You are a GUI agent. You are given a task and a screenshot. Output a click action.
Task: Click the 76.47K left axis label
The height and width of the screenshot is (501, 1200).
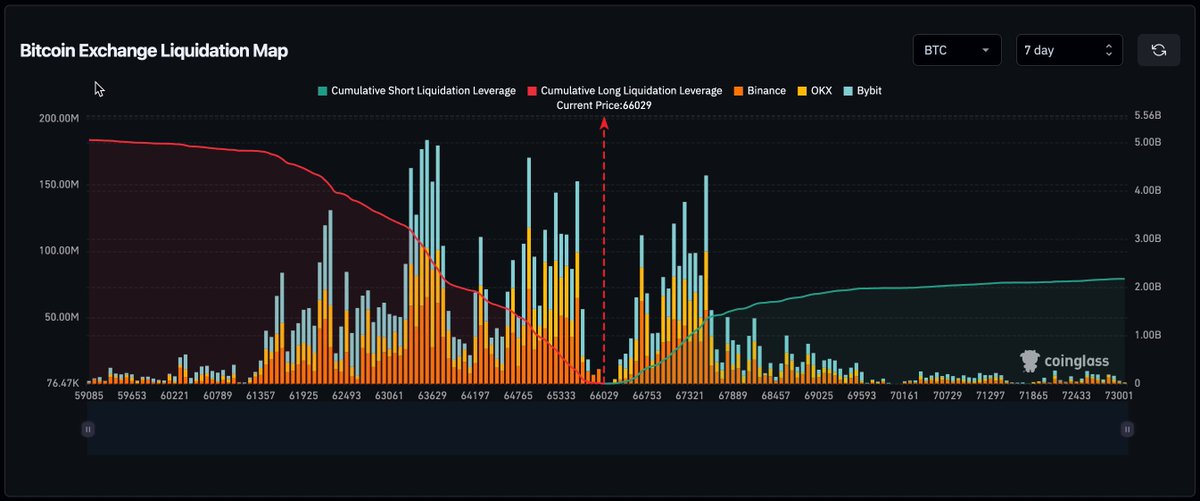coord(62,383)
